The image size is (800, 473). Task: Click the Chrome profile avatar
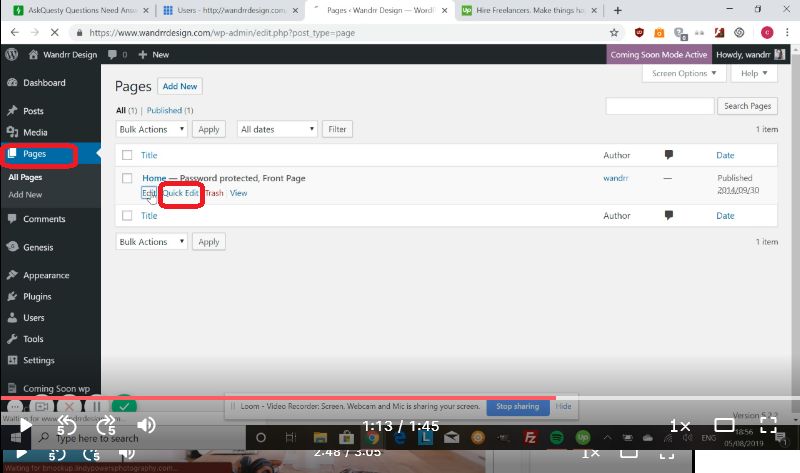(767, 33)
